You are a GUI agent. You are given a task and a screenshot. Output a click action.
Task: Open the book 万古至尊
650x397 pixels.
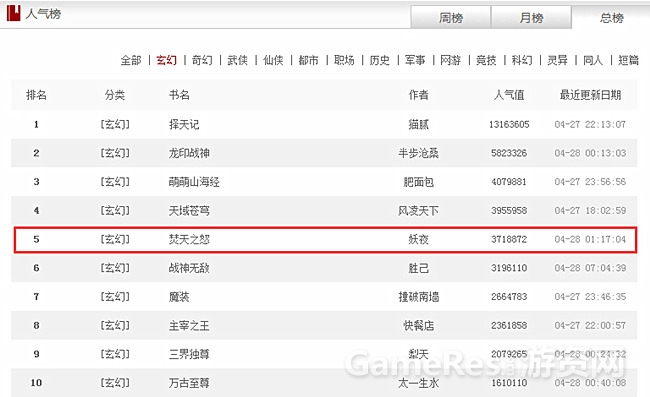click(189, 383)
